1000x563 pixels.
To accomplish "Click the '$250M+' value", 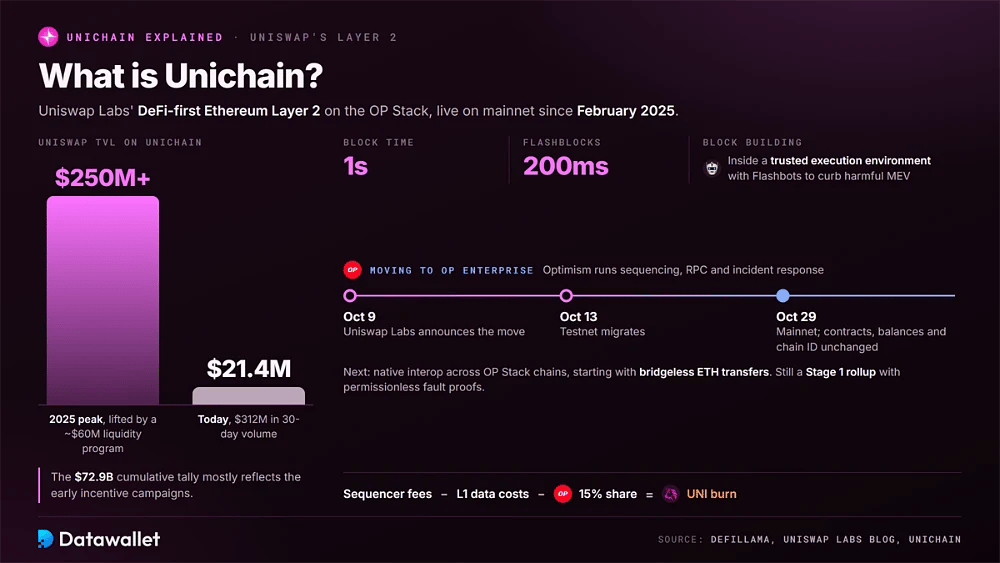I will 103,177.
